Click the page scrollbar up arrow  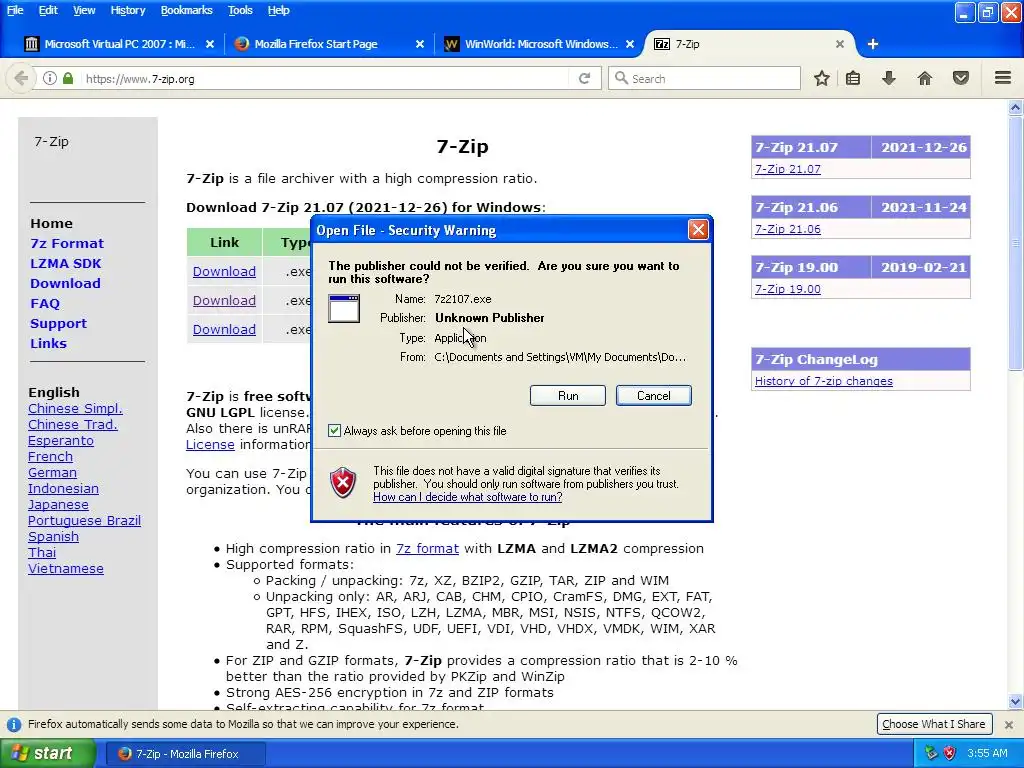pos(1015,108)
